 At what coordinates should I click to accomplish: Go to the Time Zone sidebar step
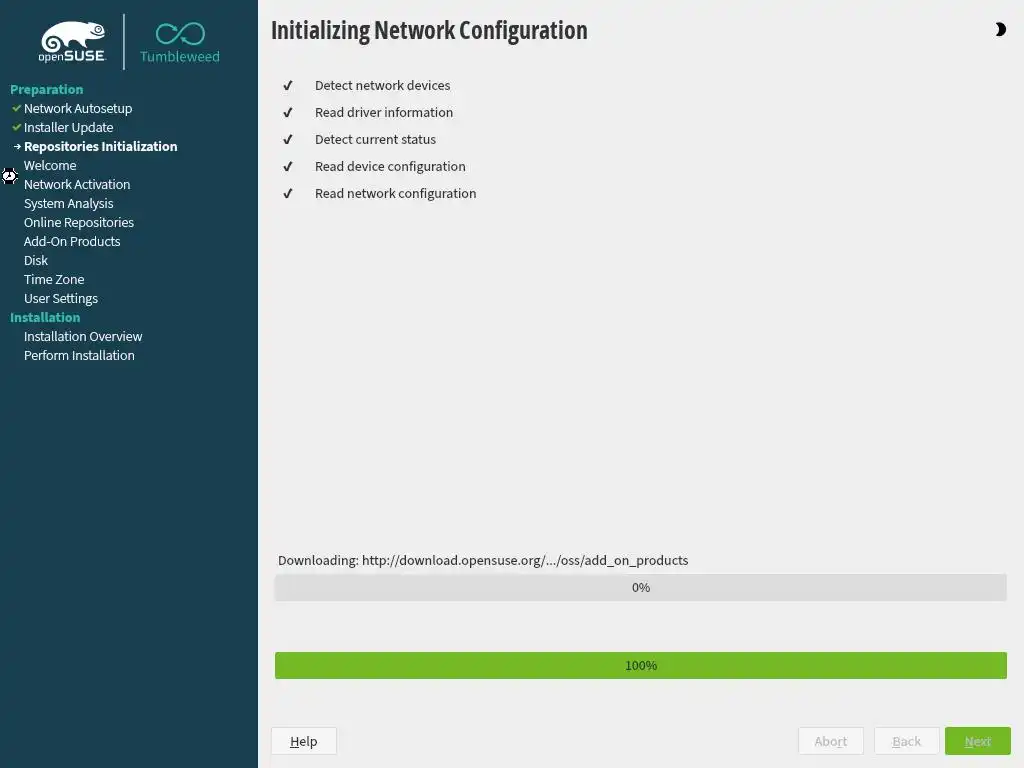point(54,279)
